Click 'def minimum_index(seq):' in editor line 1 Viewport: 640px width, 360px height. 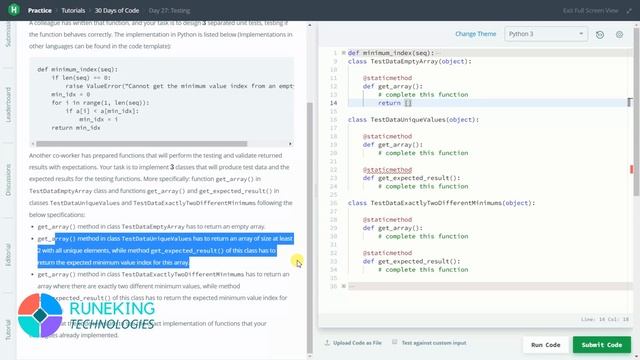click(x=391, y=53)
